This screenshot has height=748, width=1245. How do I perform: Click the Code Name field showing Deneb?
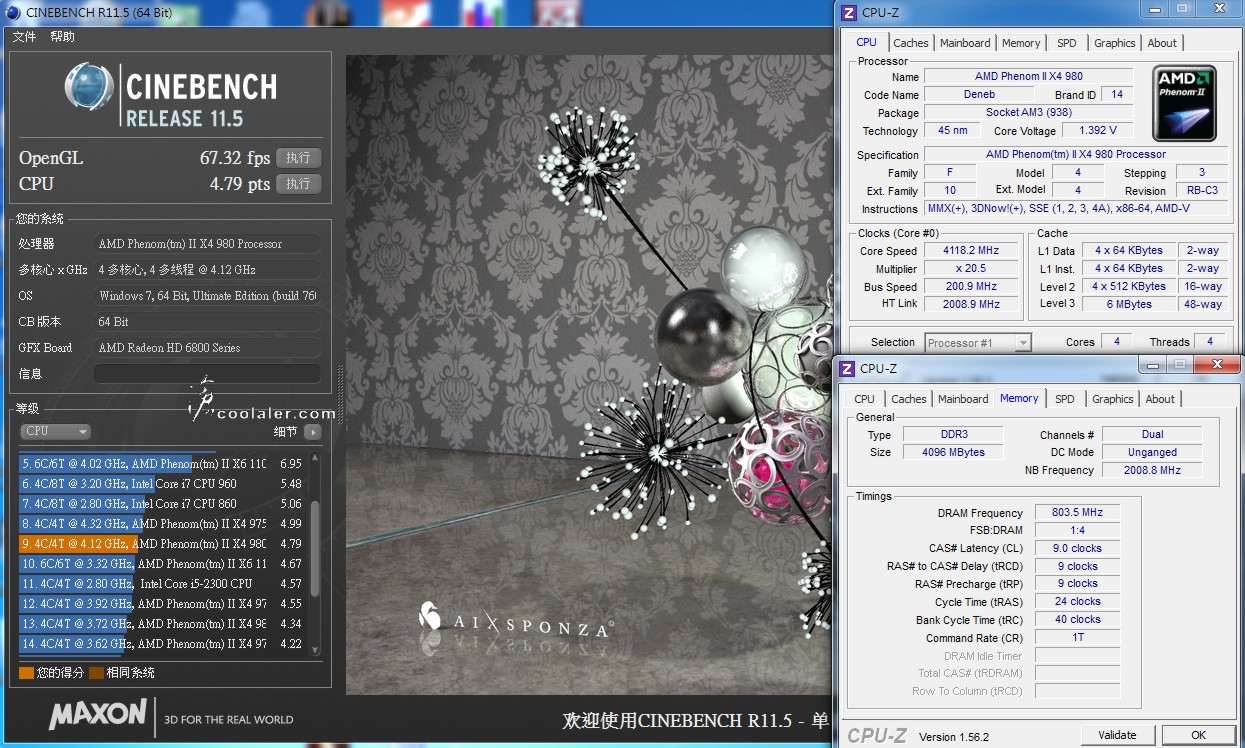pyautogui.click(x=978, y=94)
